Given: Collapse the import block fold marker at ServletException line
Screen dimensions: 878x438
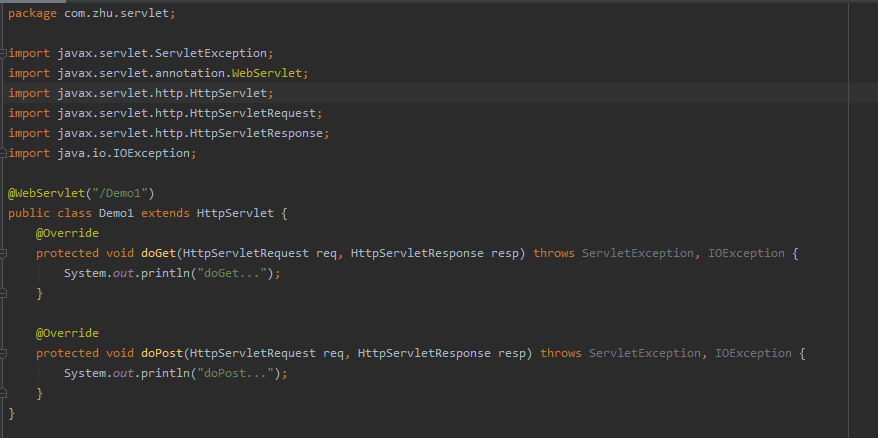Looking at the screenshot, I should tap(3, 53).
